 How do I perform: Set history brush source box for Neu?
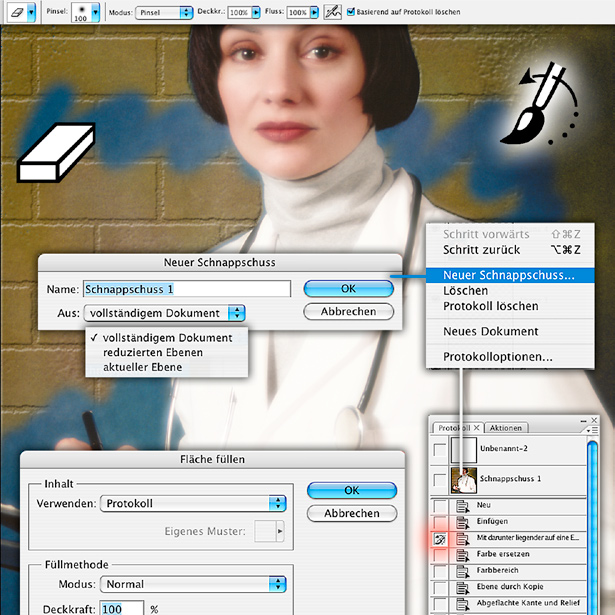click(x=440, y=506)
